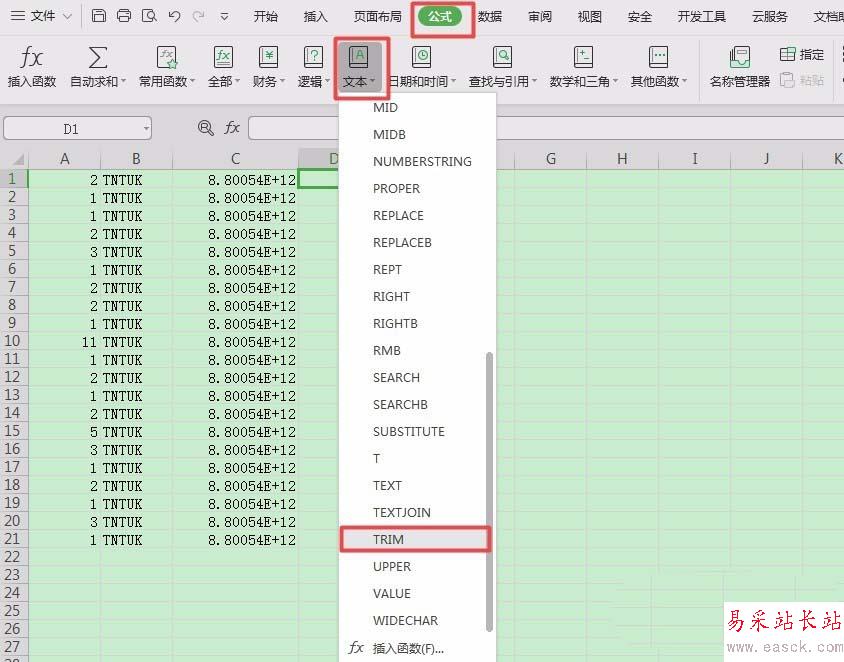Viewport: 844px width, 662px height.
Task: Expand the Lookup and Reference (查找与引用) dropdown arrow
Action: point(534,82)
